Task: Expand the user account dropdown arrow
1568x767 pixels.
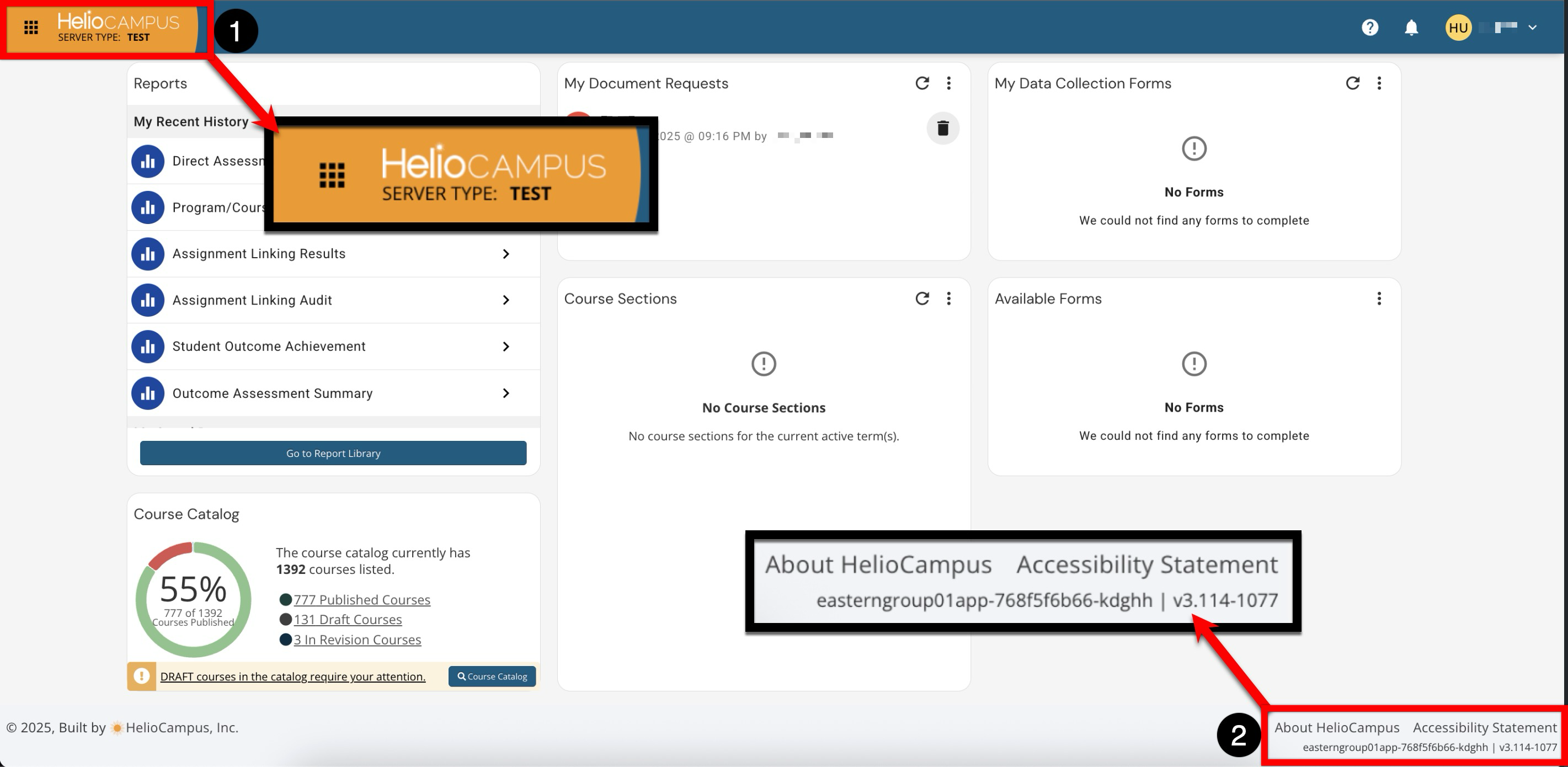Action: [x=1532, y=28]
